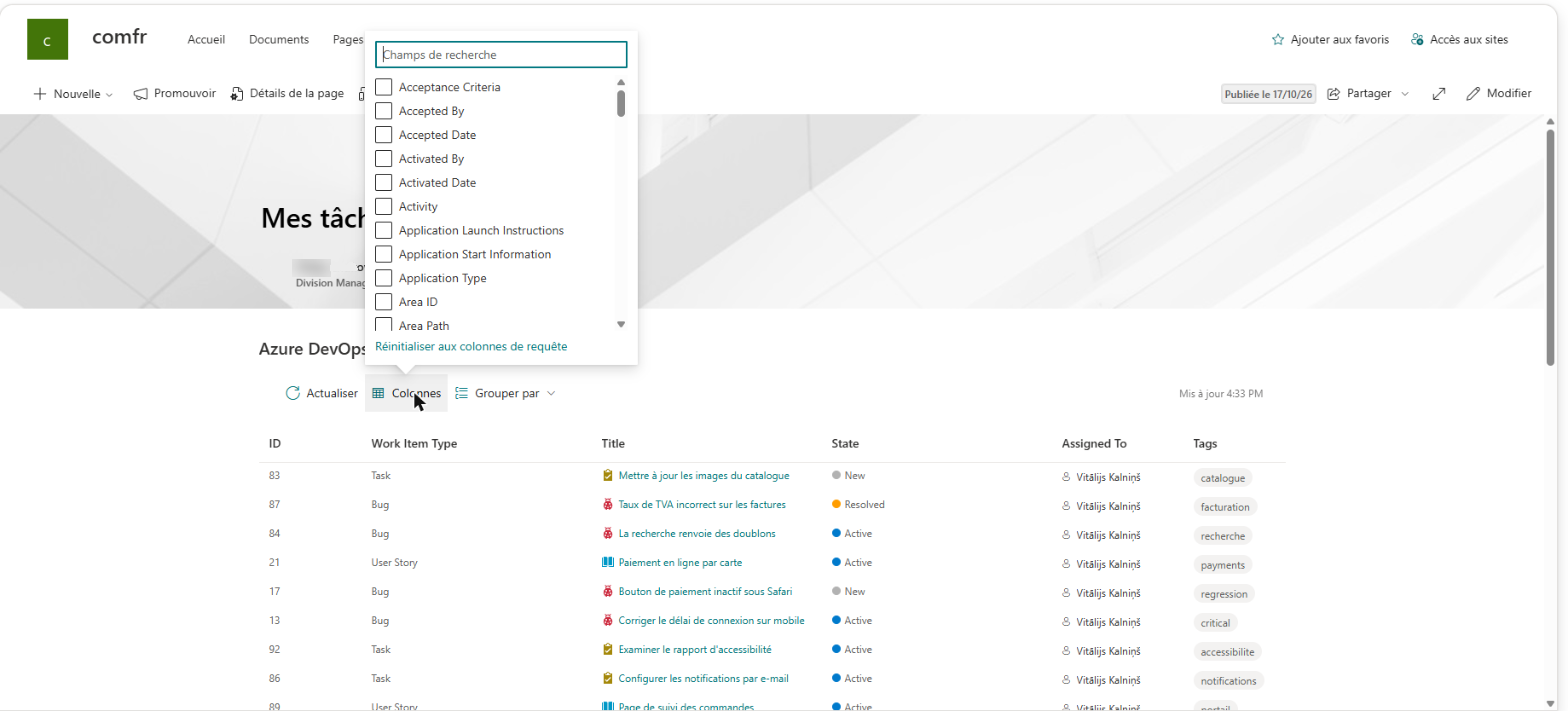Click the task icon beside "Mettre à jour les images du catalogue"

607,476
